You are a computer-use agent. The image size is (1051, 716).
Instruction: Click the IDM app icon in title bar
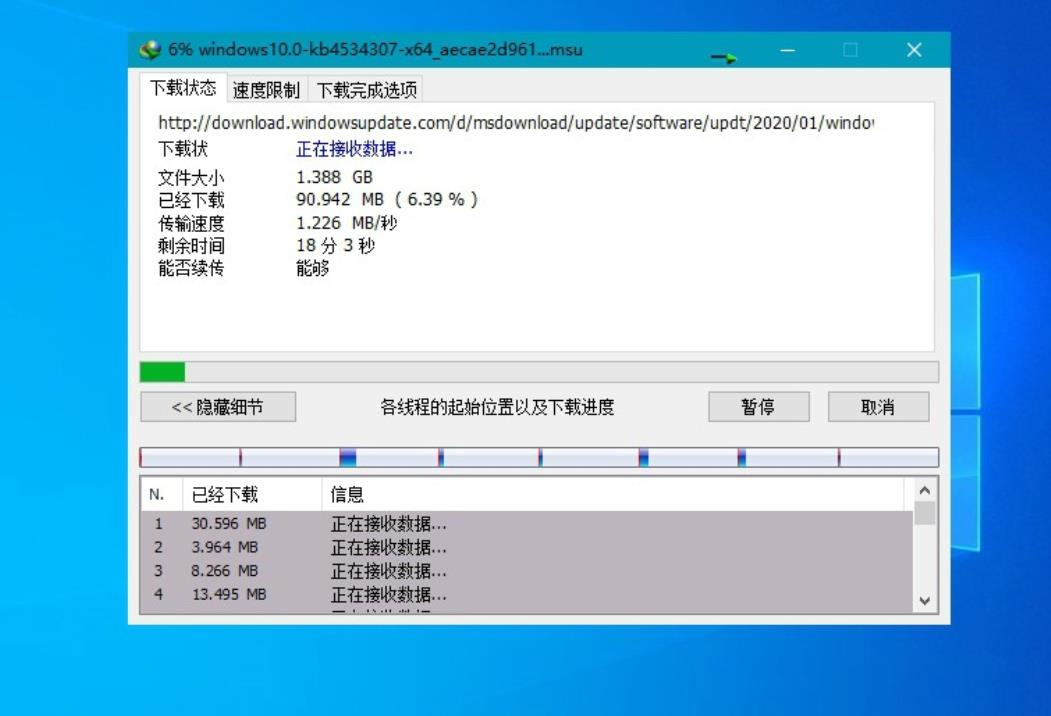150,50
